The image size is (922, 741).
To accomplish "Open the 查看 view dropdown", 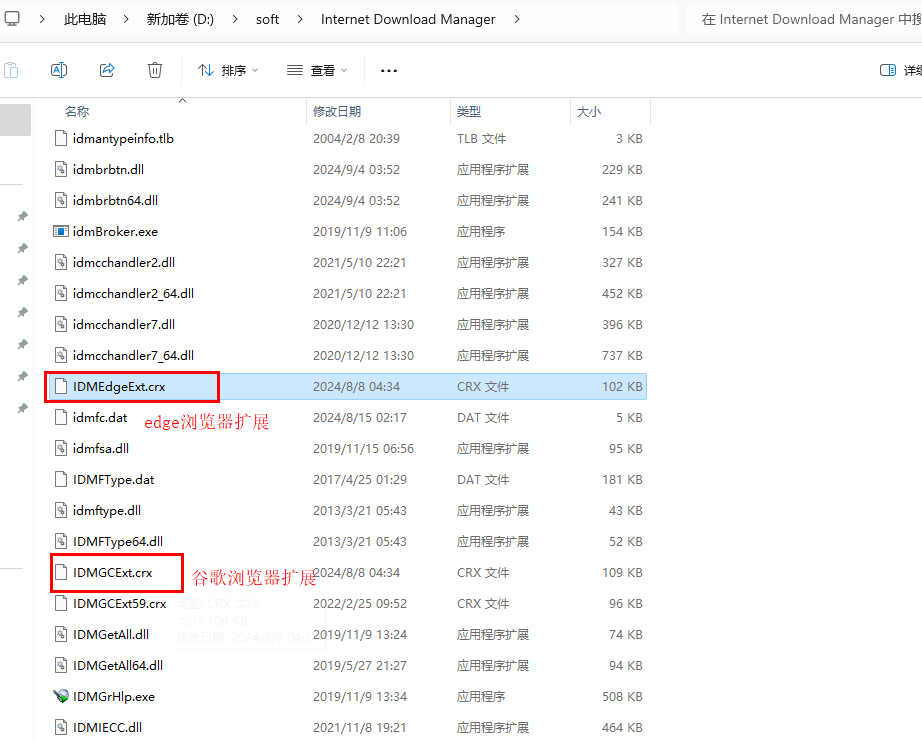I will (x=317, y=71).
